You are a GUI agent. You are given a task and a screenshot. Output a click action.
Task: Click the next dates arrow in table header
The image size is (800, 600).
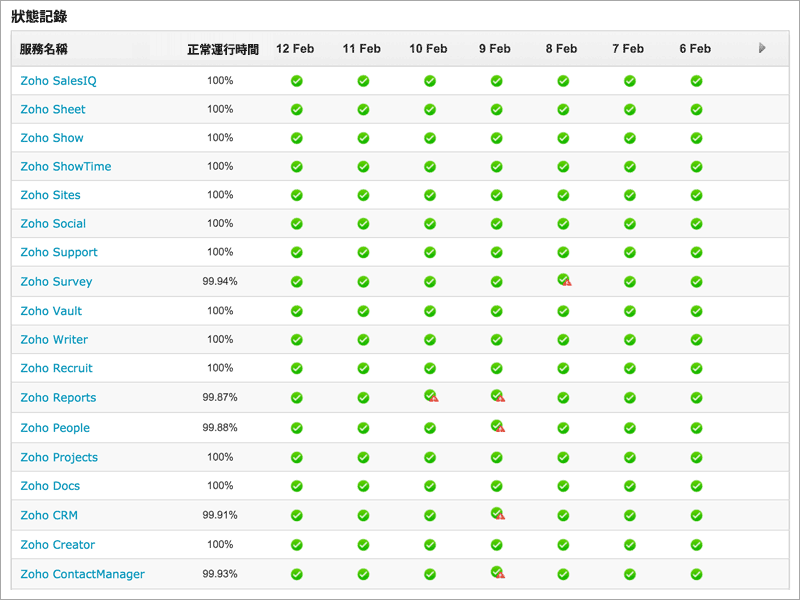762,48
